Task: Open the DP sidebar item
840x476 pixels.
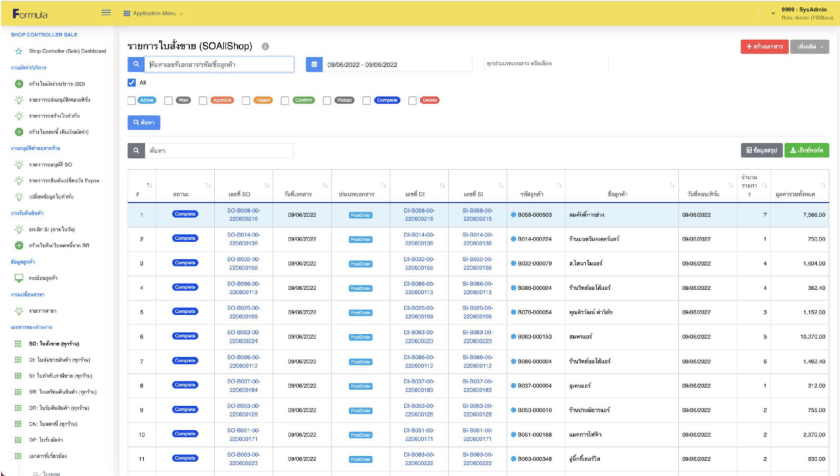Action: click(x=46, y=440)
